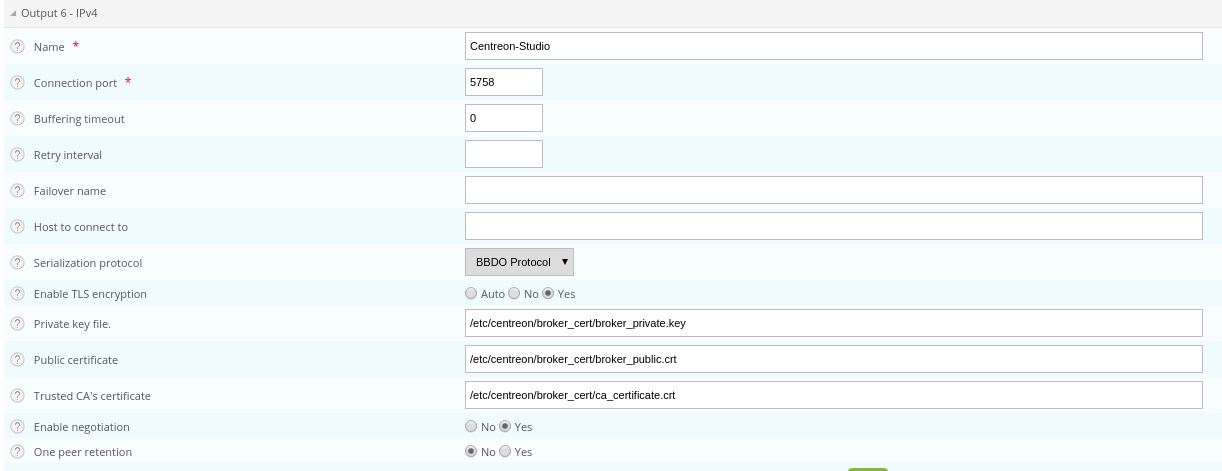Click the Connection port field
This screenshot has width=1222, height=471.
pos(504,82)
